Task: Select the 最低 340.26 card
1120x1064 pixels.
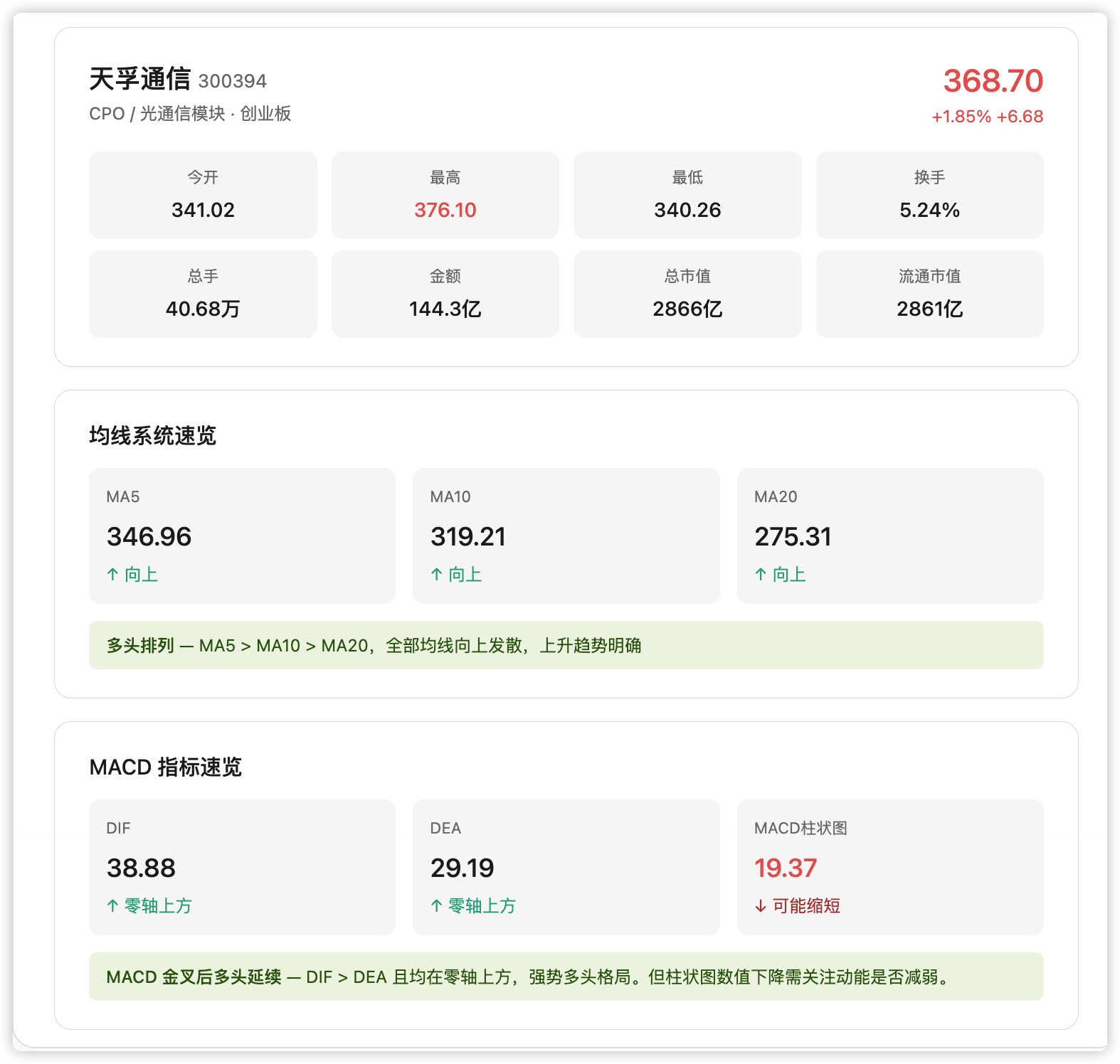Action: click(x=687, y=195)
